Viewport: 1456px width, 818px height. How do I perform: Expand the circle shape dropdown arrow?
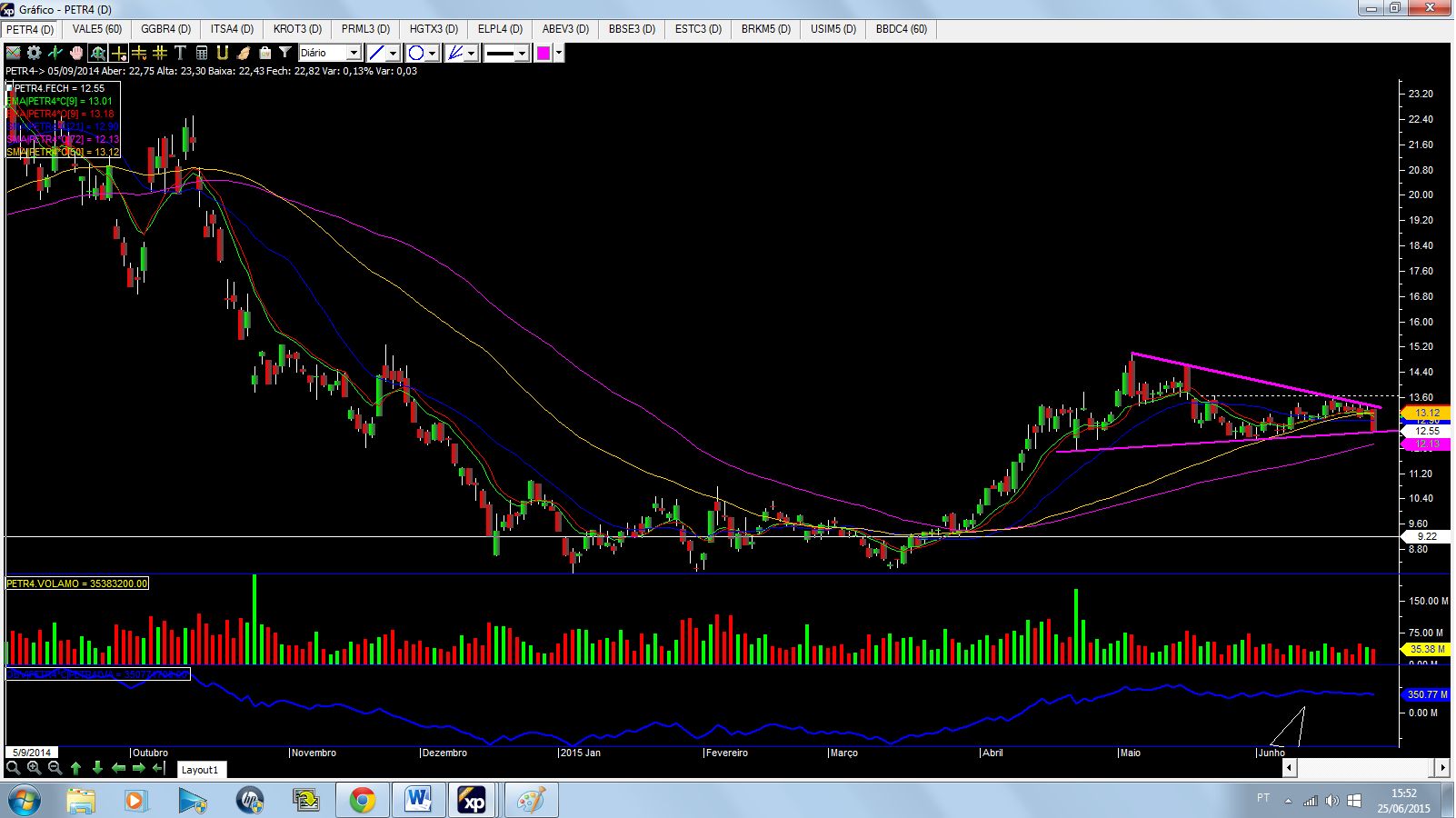[x=433, y=53]
